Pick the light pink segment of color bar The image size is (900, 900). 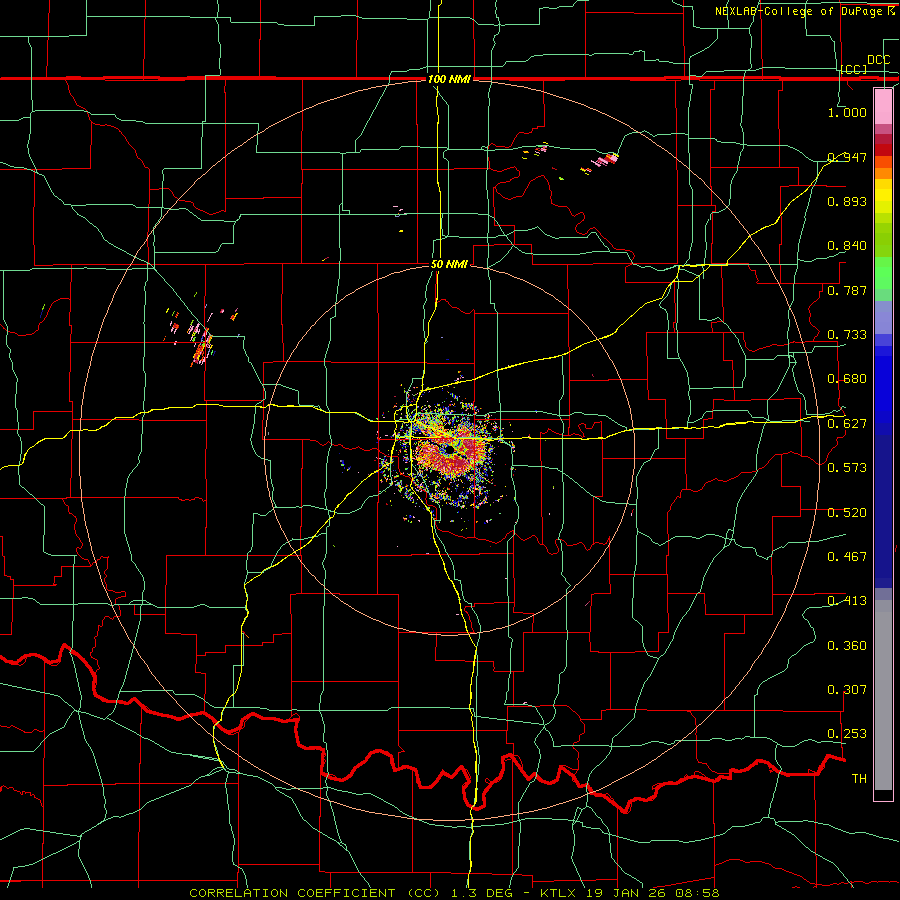(883, 106)
